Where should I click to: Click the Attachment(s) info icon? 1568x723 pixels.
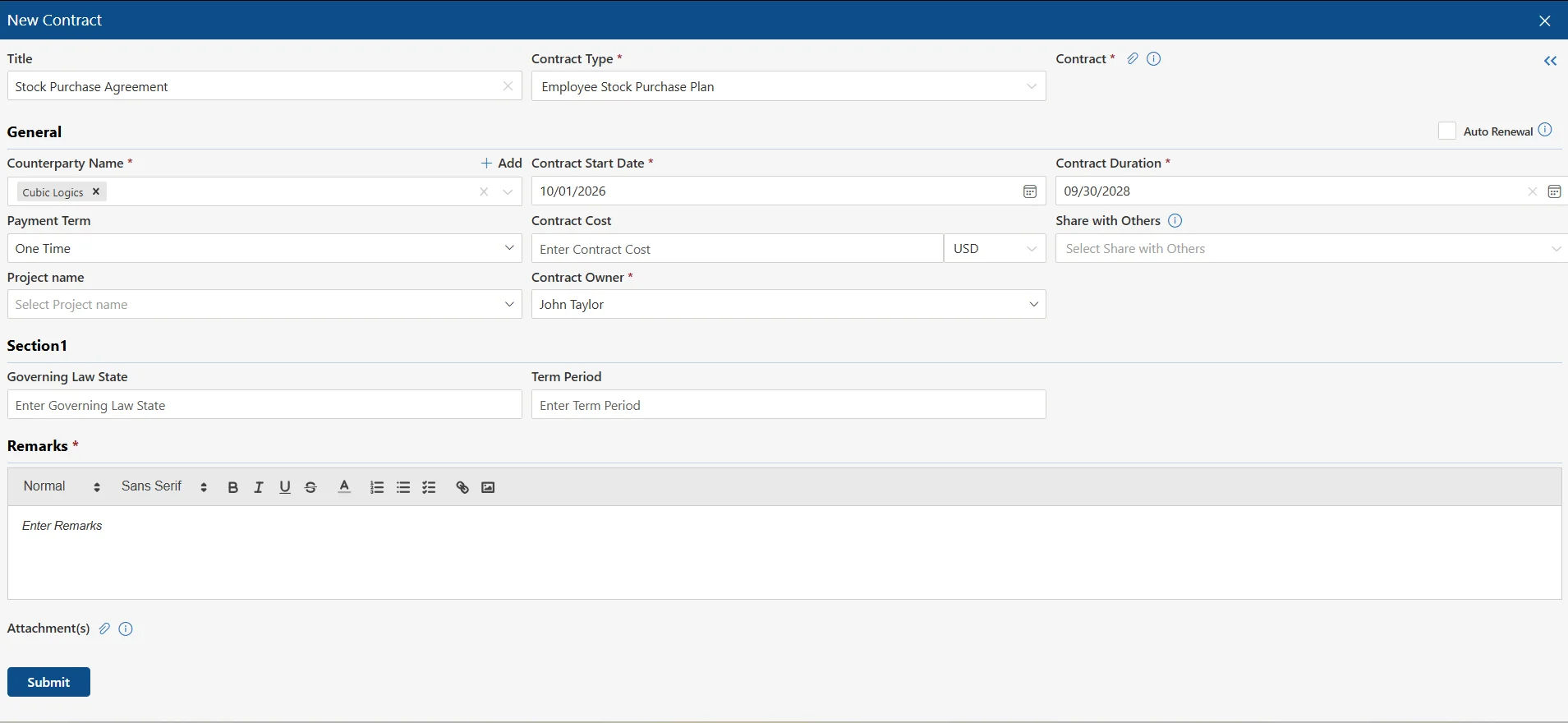click(126, 629)
